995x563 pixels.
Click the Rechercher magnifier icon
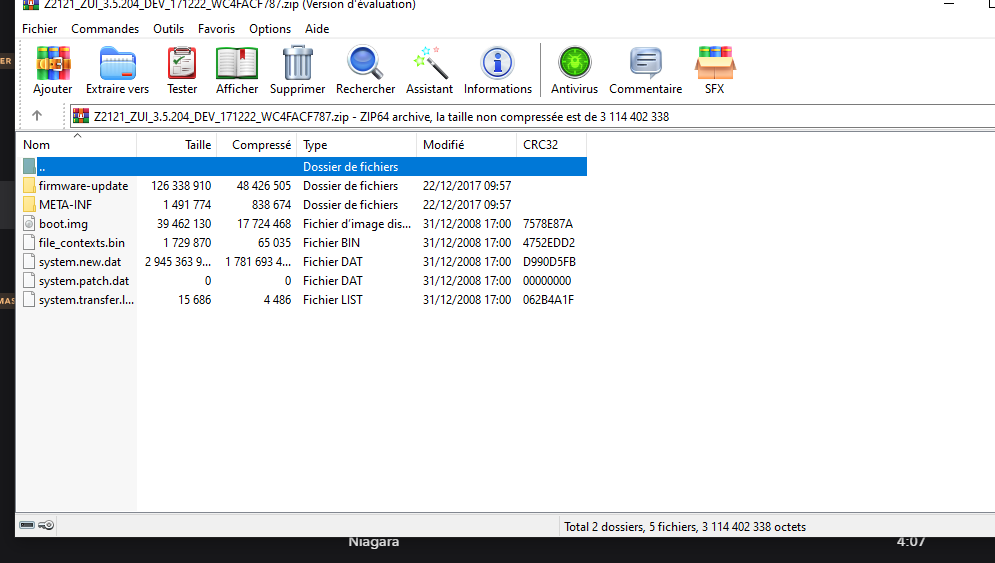pos(365,63)
